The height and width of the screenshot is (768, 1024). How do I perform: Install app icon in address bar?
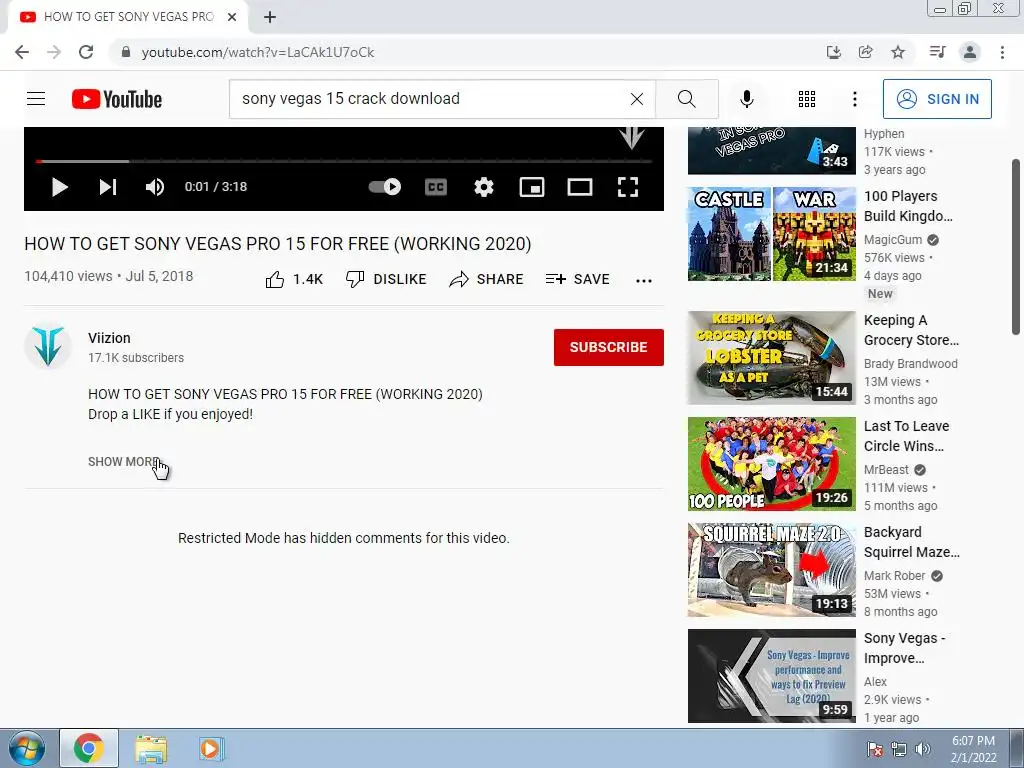coord(833,52)
